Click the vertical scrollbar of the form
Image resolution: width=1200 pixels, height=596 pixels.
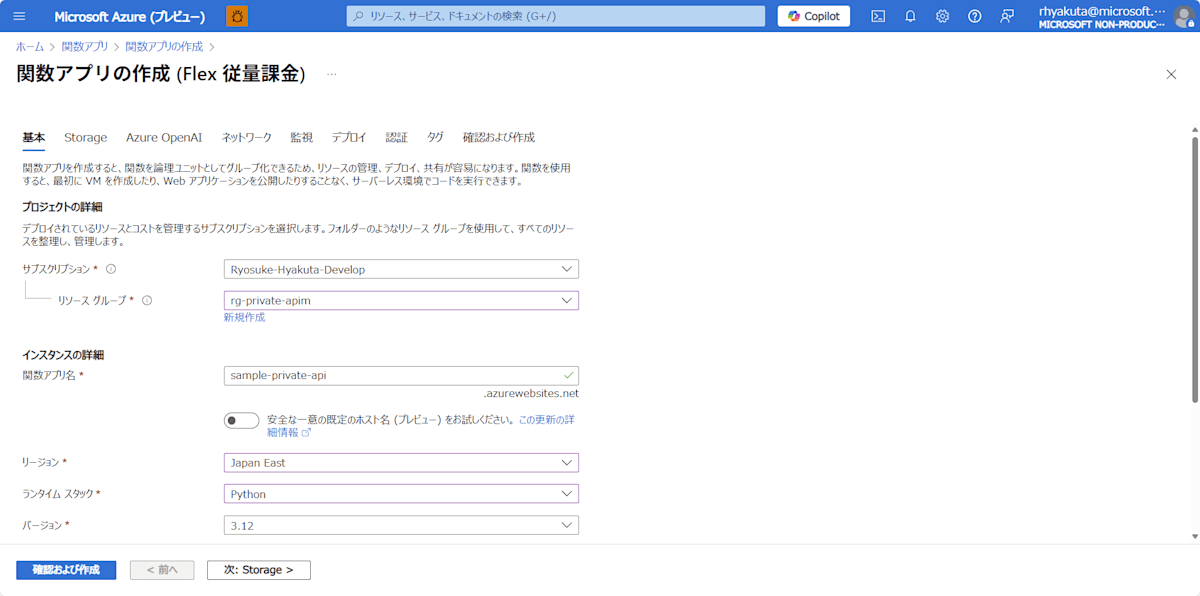coord(1194,270)
